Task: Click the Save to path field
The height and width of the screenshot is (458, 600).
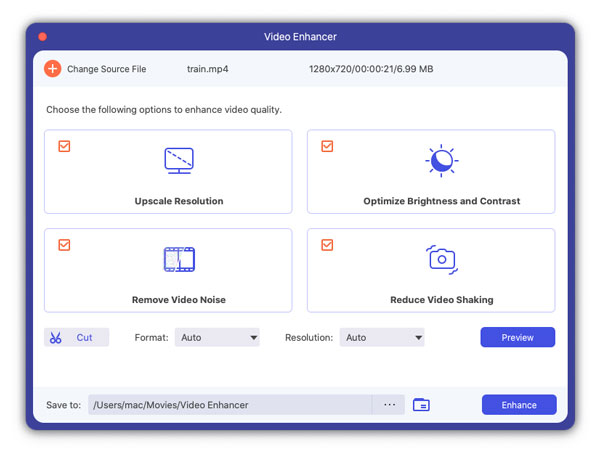Action: click(x=229, y=405)
